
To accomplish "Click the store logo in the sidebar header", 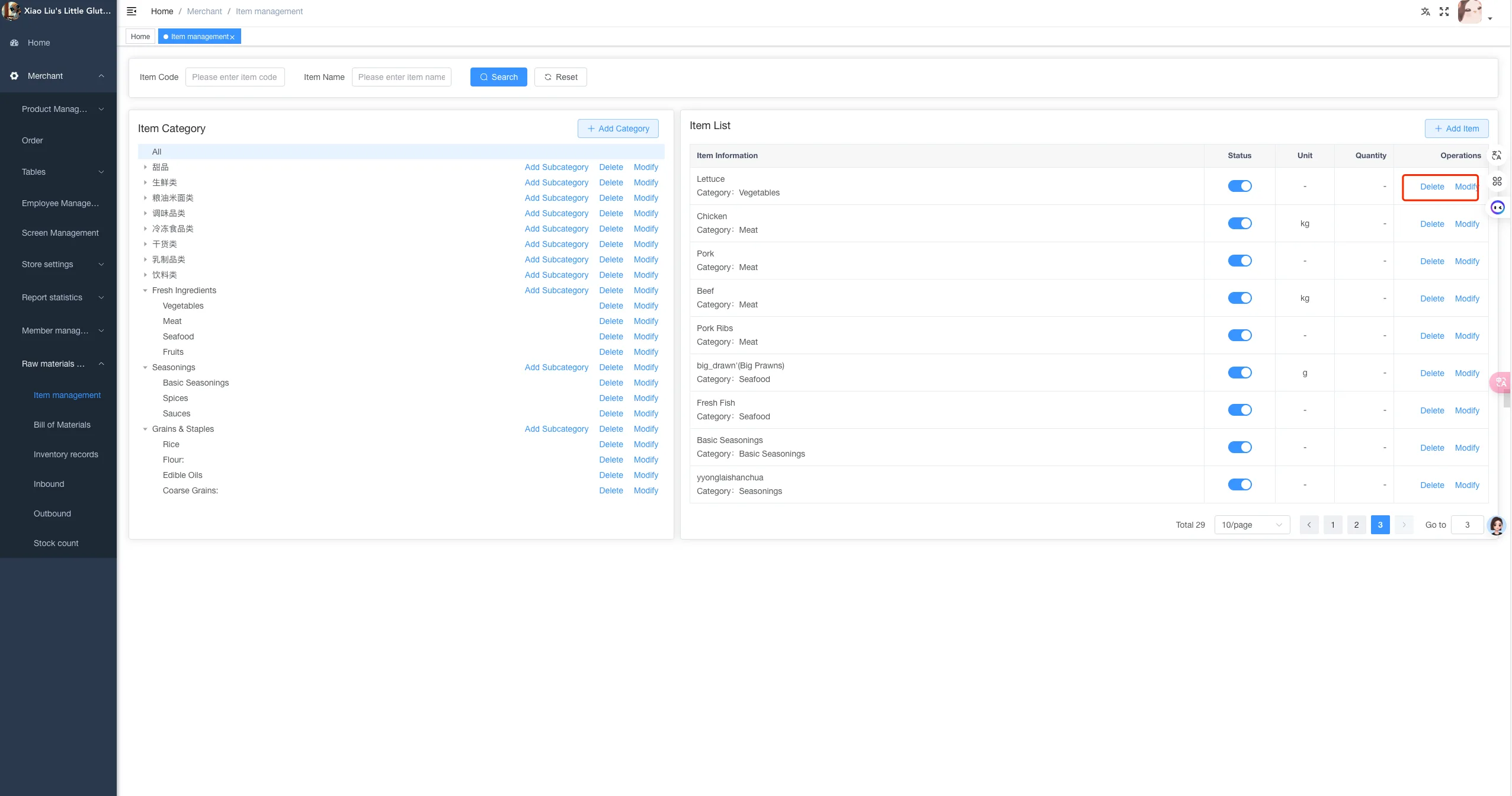I will [x=11, y=11].
